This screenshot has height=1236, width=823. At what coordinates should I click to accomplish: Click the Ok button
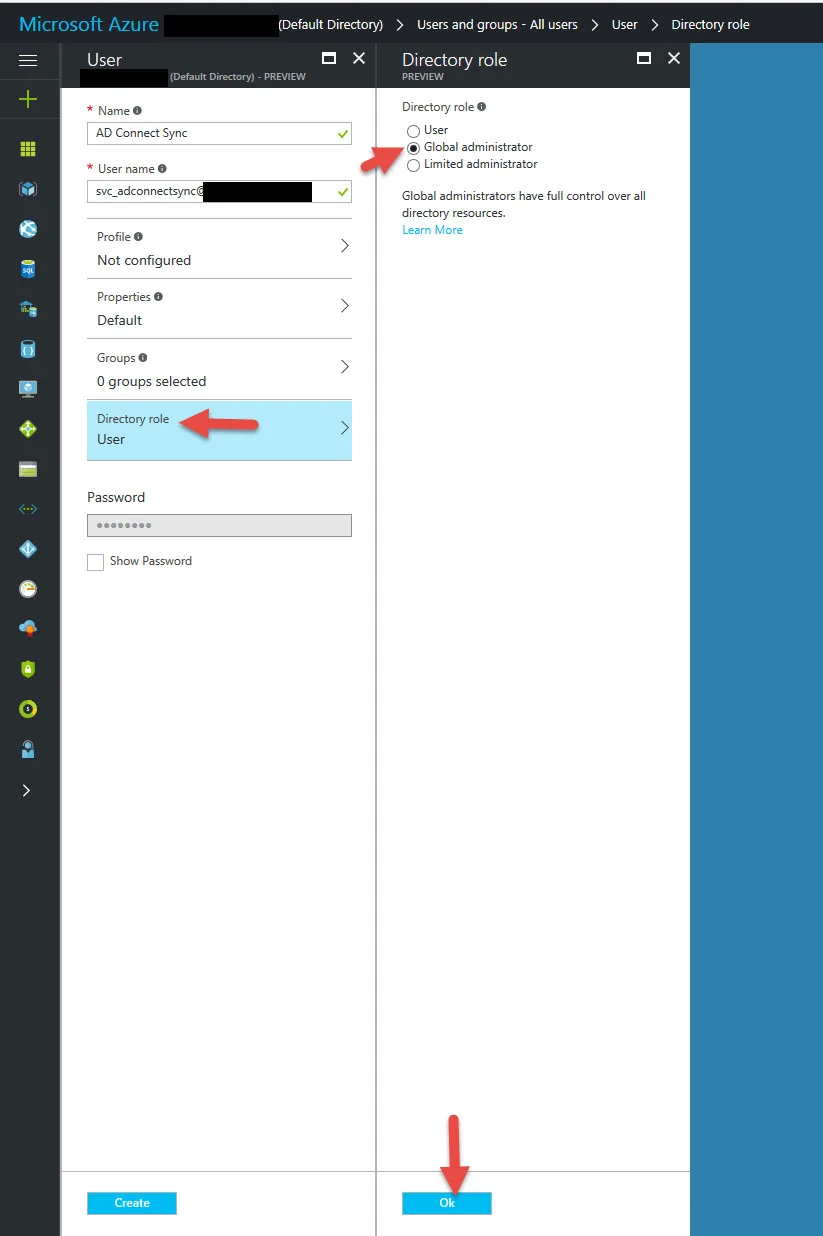click(x=447, y=1203)
